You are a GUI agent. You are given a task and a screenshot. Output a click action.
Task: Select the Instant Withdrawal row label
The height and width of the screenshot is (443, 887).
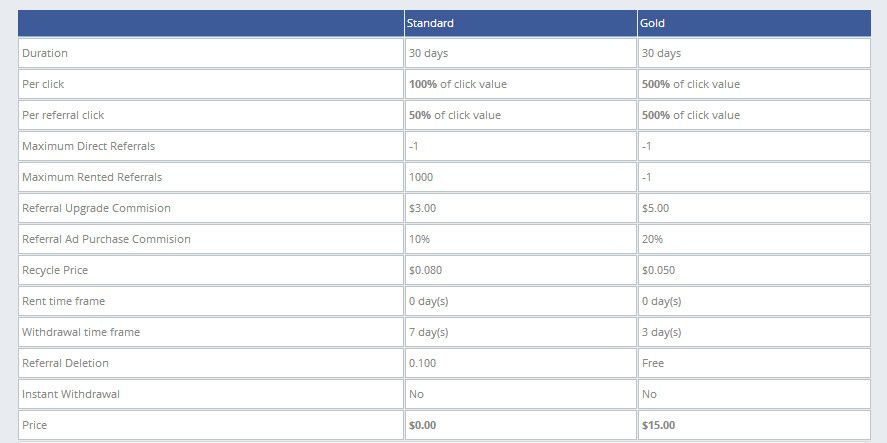click(71, 394)
